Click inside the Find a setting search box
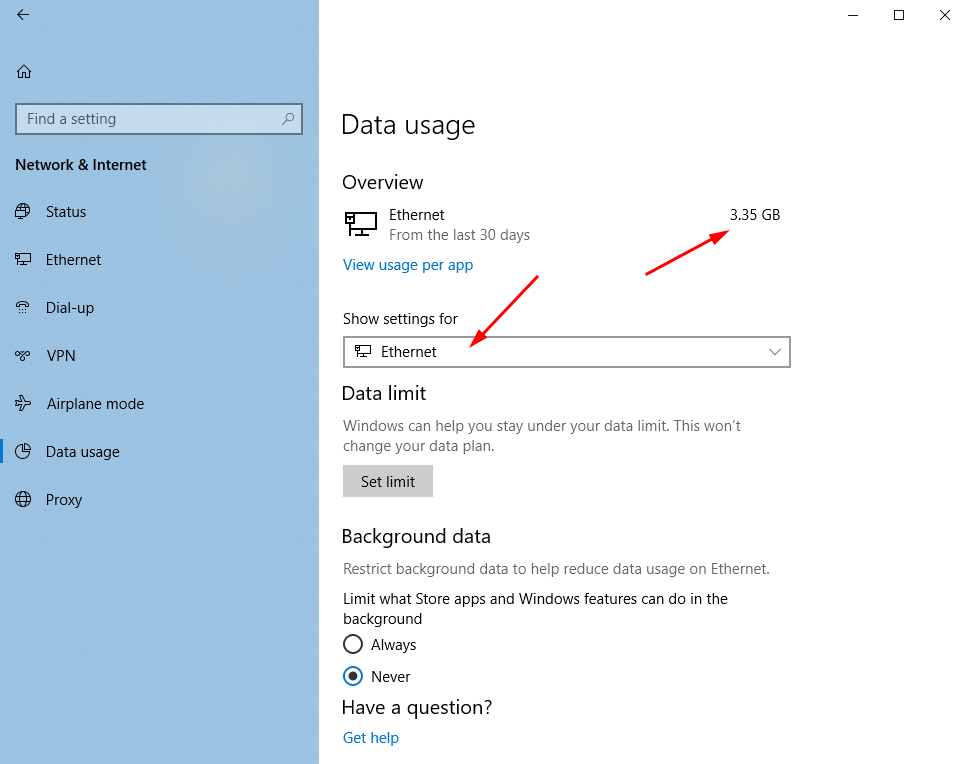The width and height of the screenshot is (967, 764). [x=158, y=118]
